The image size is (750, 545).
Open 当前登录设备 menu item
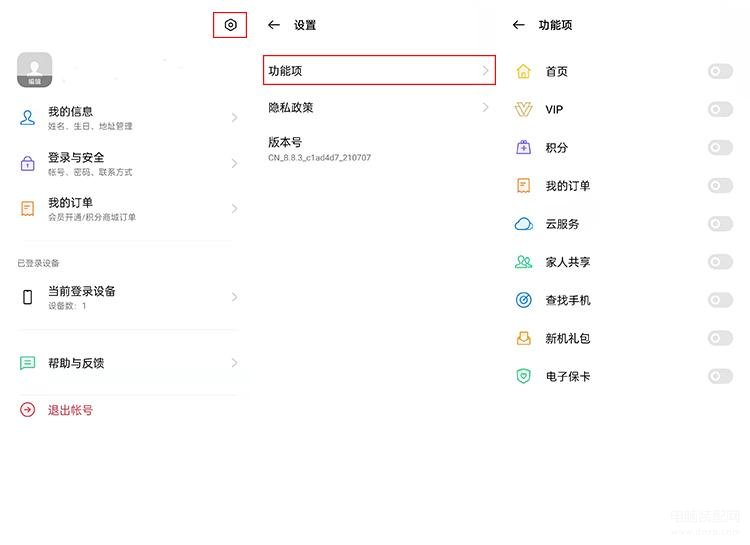pos(128,297)
